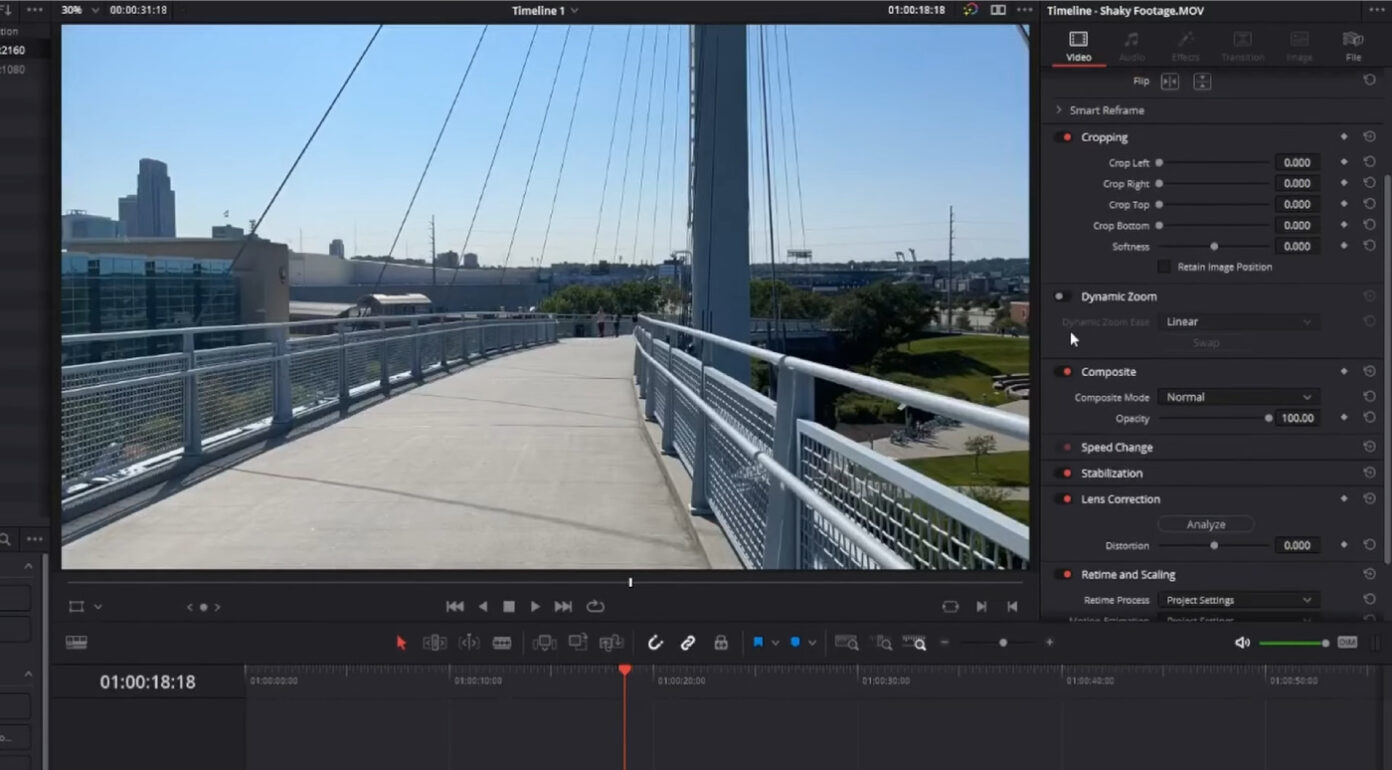
Task: Click the position lock icon in toolbar
Action: (722, 642)
